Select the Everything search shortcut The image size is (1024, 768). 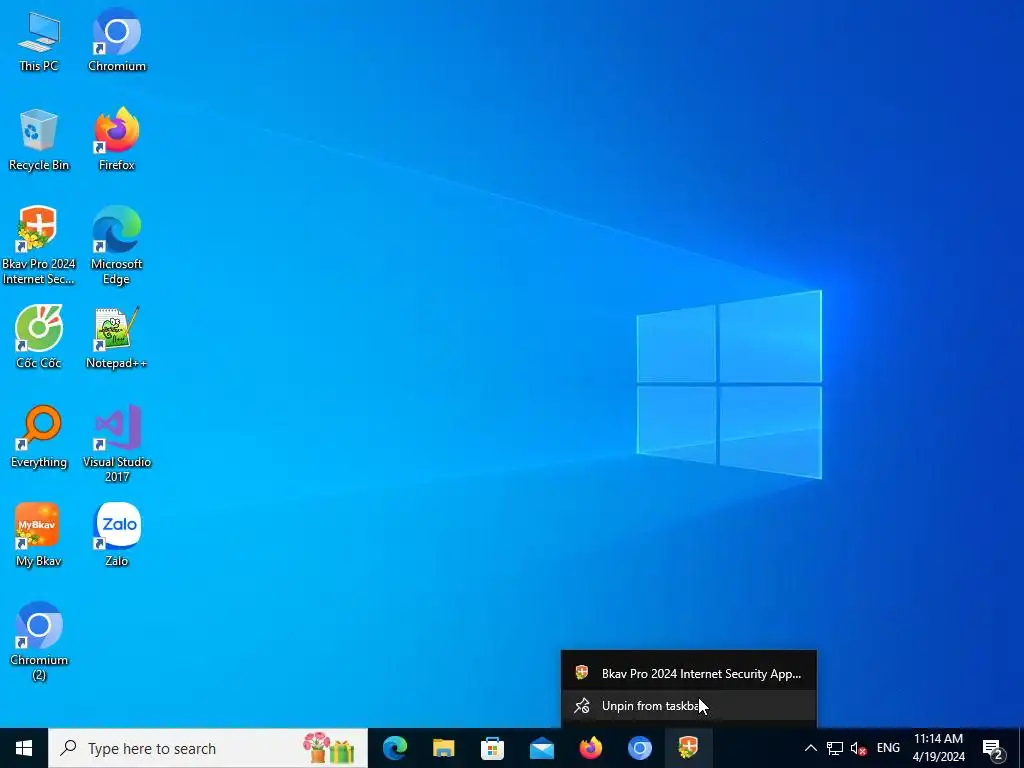pyautogui.click(x=39, y=437)
